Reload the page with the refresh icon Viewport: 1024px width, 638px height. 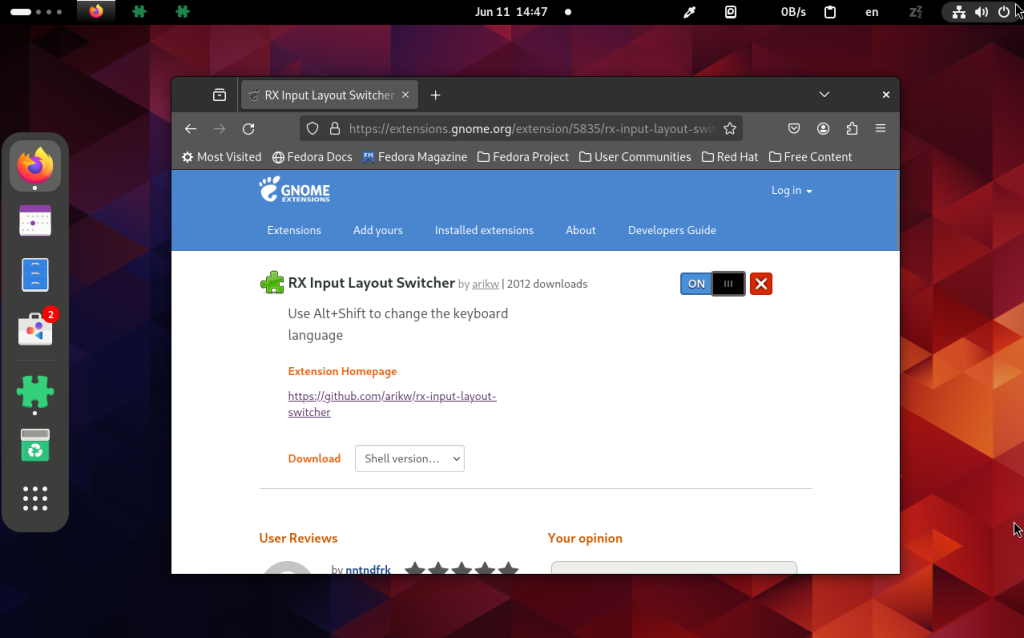pyautogui.click(x=248, y=129)
